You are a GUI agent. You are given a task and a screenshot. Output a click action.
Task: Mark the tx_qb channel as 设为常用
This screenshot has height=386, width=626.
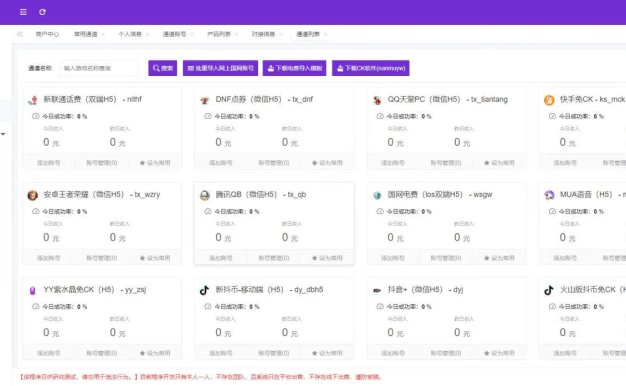(x=327, y=258)
